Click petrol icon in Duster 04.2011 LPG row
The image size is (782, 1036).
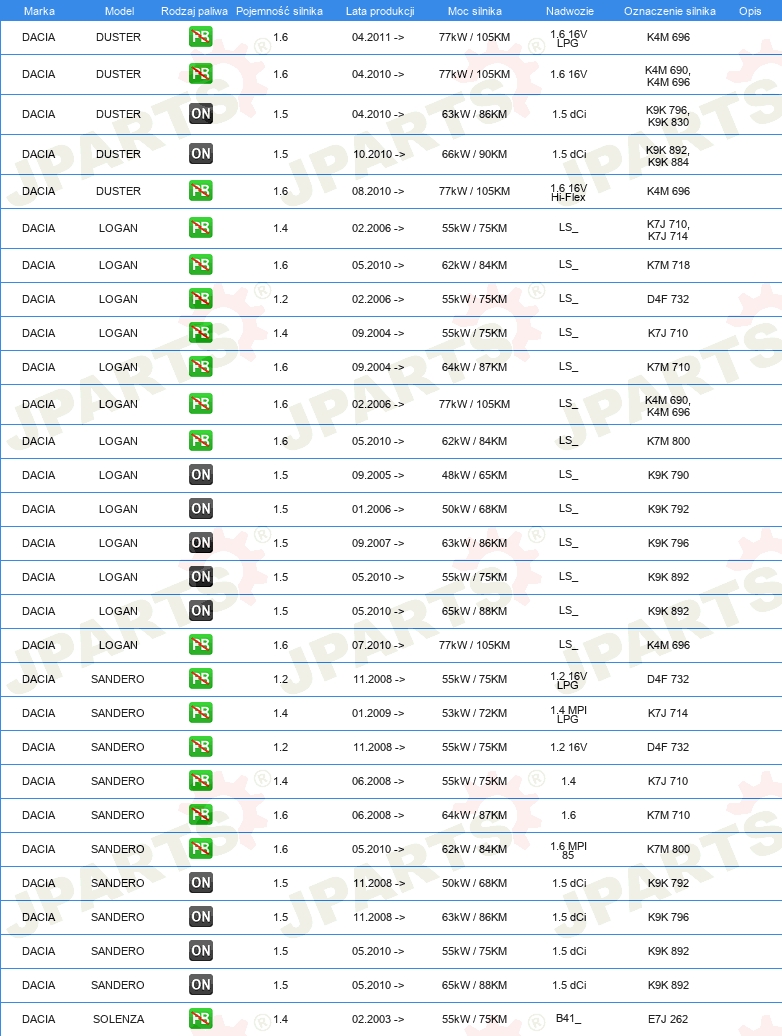[201, 37]
